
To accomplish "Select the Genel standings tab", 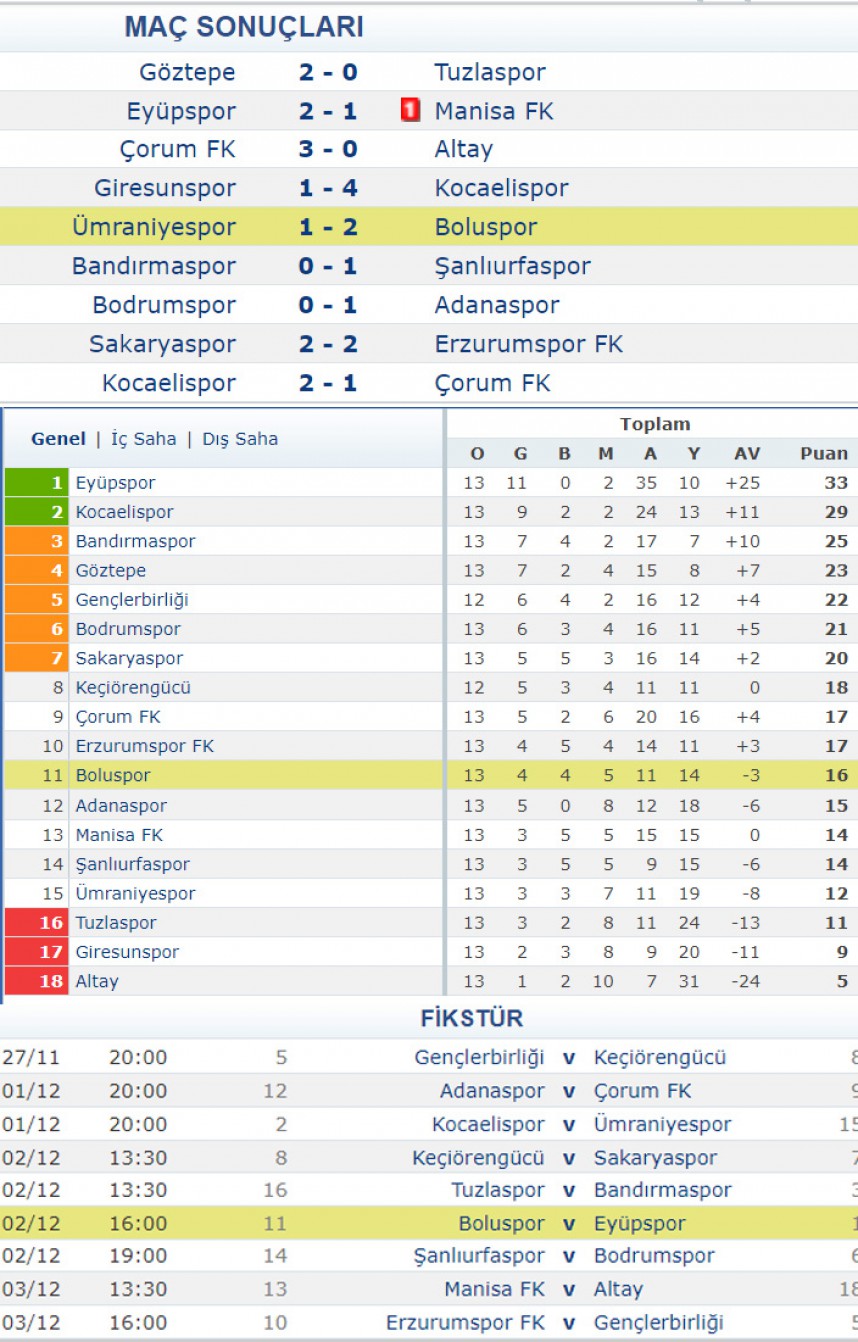I will click(58, 439).
